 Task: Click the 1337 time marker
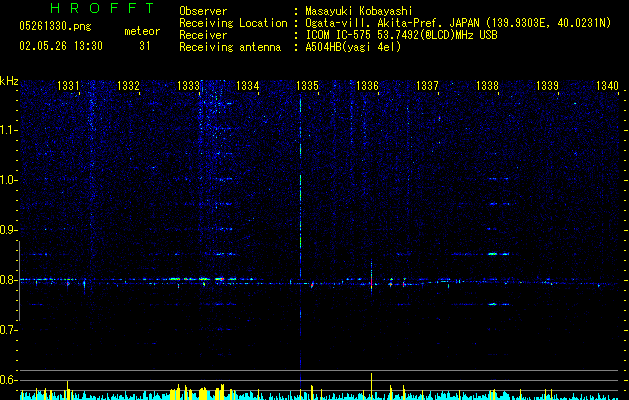[428, 86]
